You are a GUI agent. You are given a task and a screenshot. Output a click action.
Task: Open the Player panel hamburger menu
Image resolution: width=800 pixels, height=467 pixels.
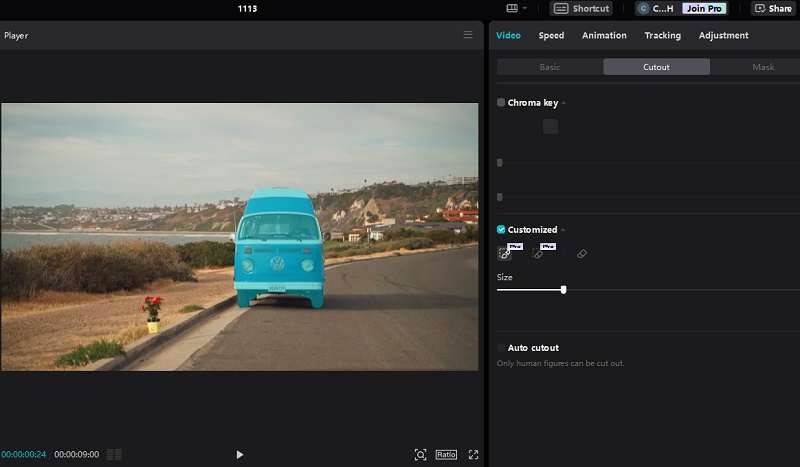pos(468,35)
